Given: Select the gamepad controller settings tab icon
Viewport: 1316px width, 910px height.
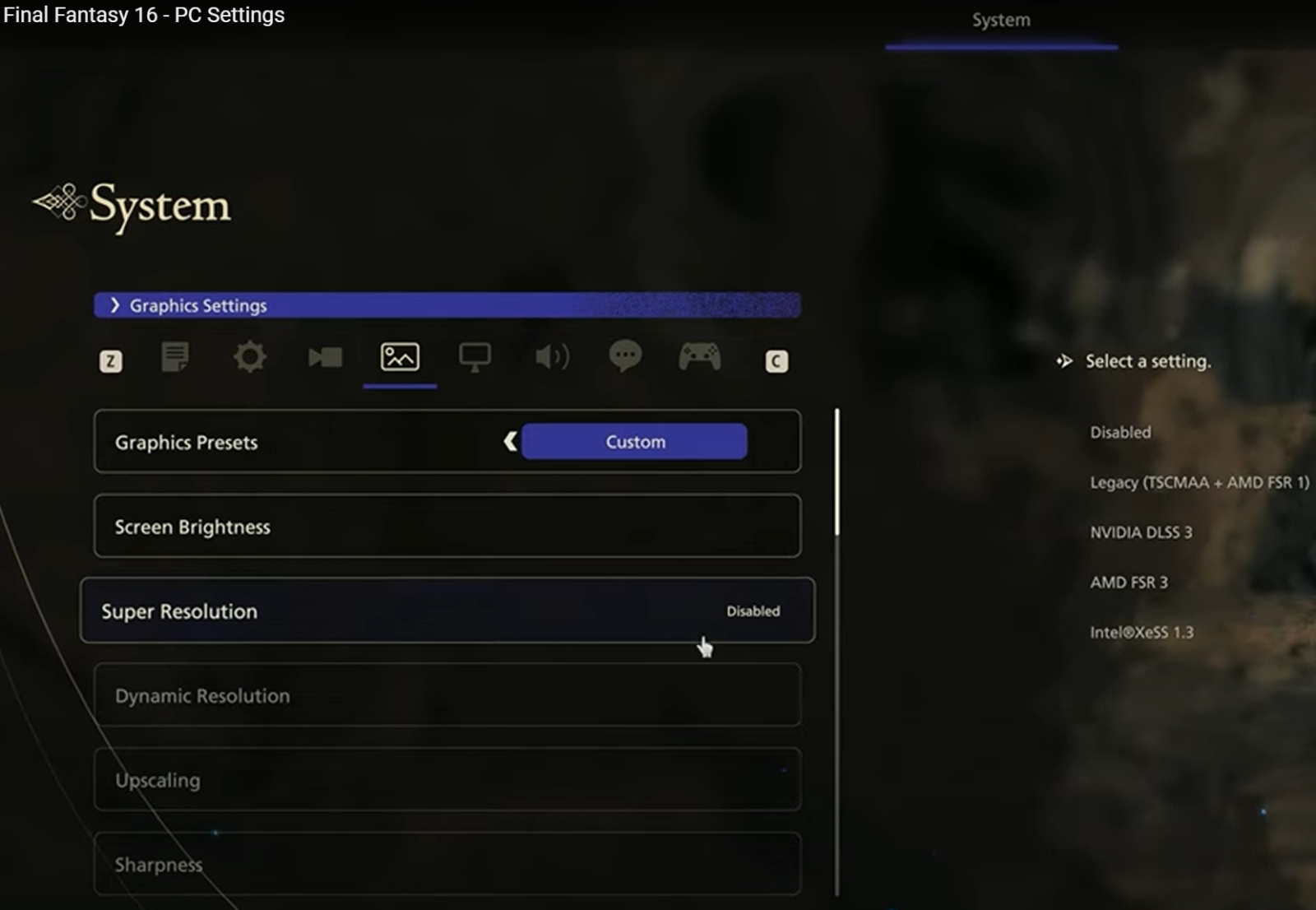Looking at the screenshot, I should (x=700, y=357).
